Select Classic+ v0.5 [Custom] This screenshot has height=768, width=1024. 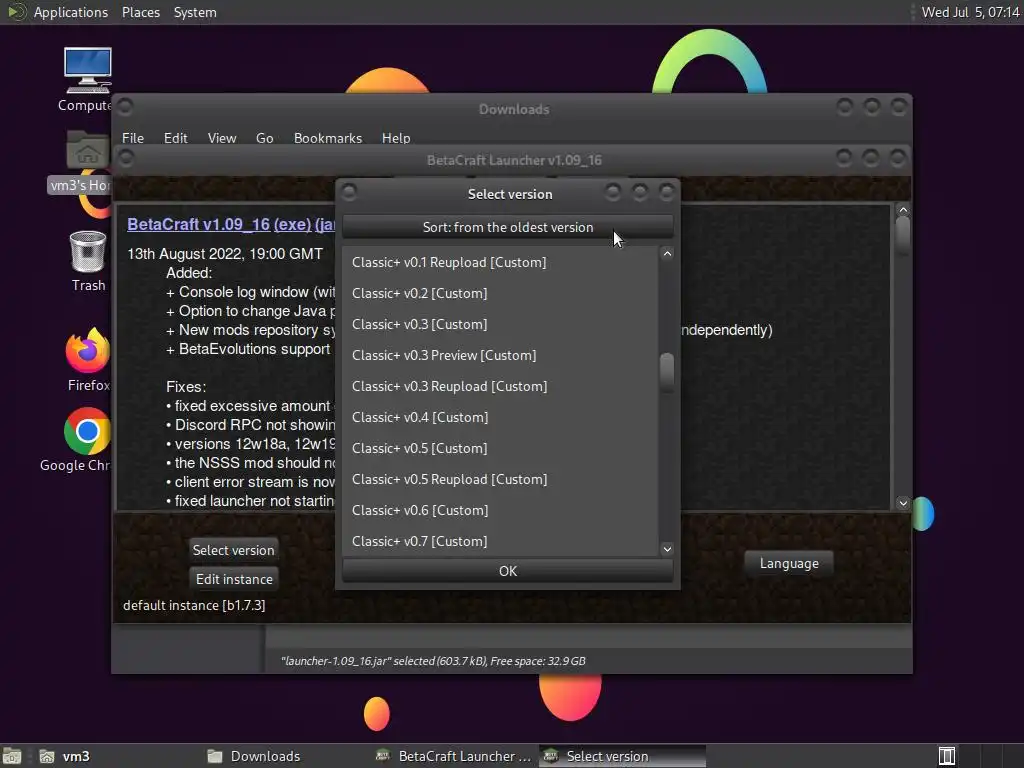tap(500, 449)
